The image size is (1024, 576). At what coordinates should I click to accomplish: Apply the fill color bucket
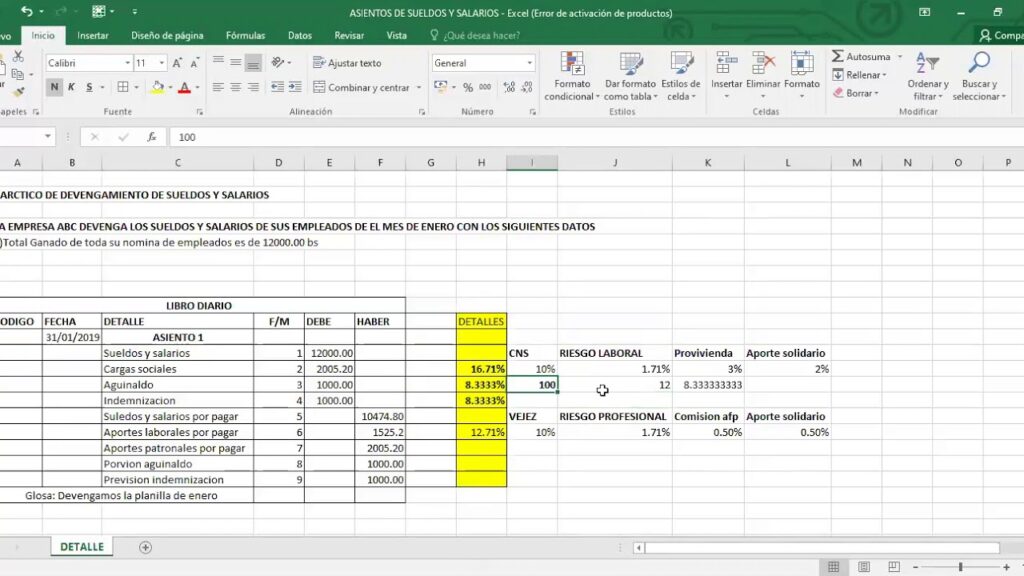[157, 87]
